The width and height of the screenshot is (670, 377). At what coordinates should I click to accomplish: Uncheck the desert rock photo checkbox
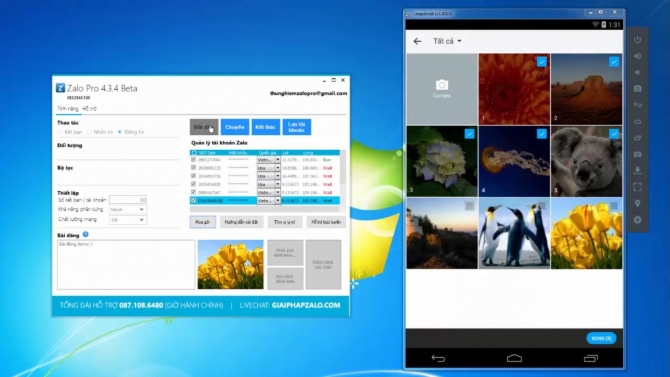614,62
